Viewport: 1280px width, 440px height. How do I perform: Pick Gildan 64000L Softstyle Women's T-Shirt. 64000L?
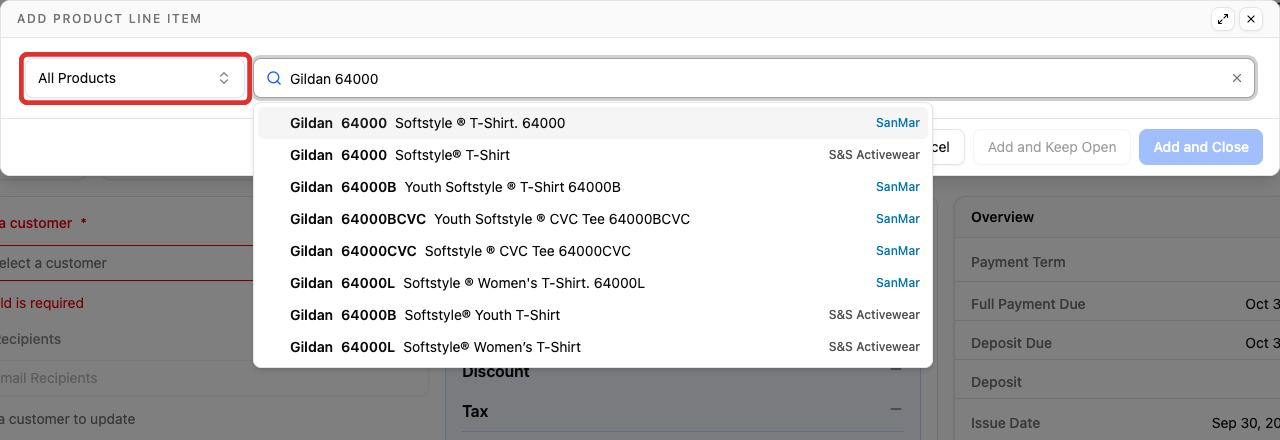coord(593,283)
